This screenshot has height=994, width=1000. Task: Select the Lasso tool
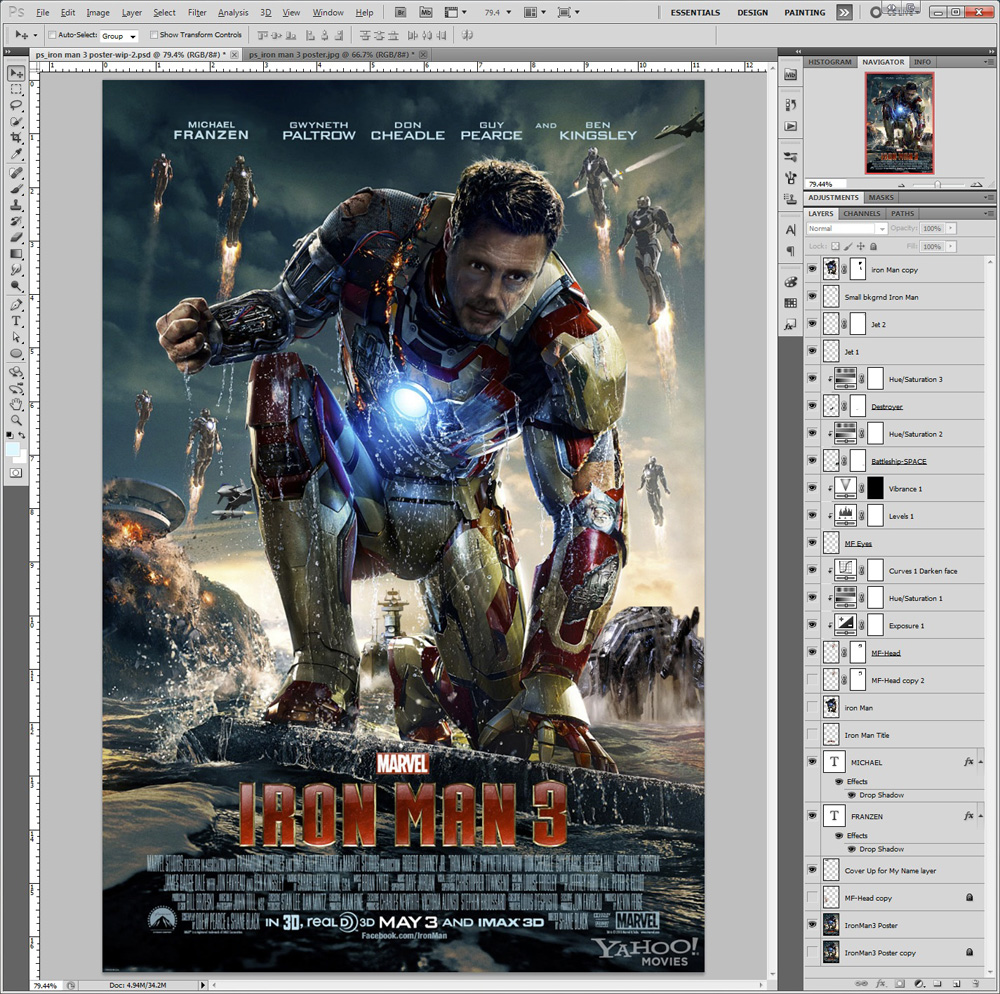(16, 105)
